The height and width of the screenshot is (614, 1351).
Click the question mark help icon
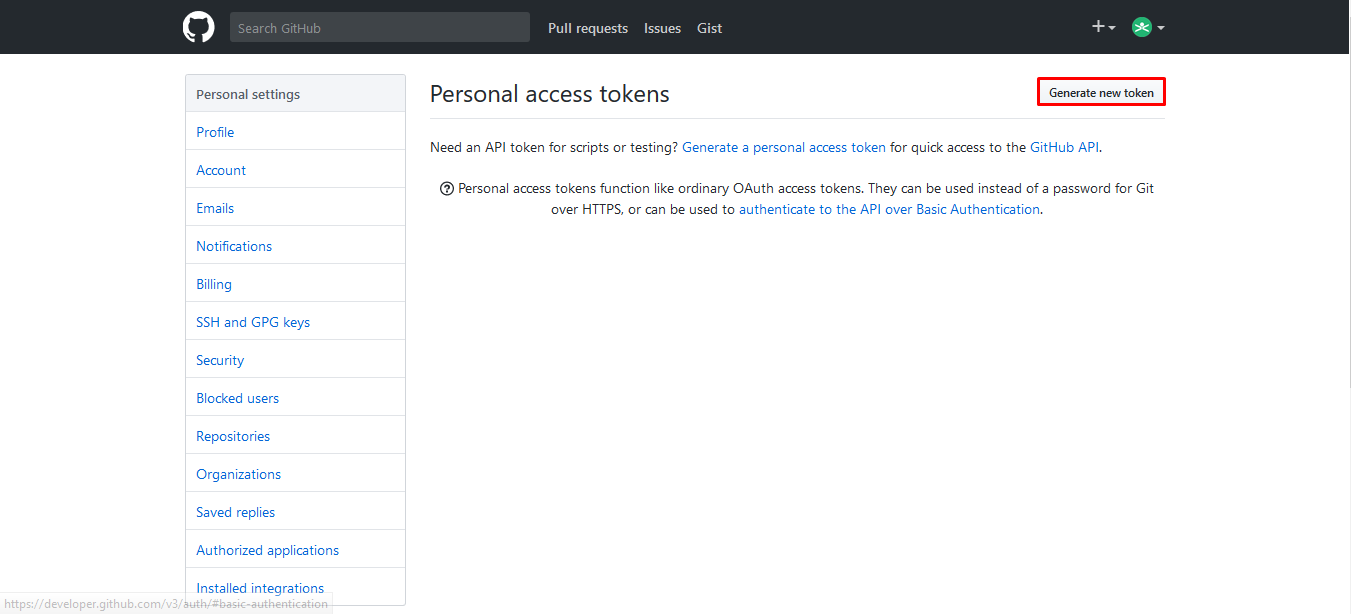[x=446, y=188]
